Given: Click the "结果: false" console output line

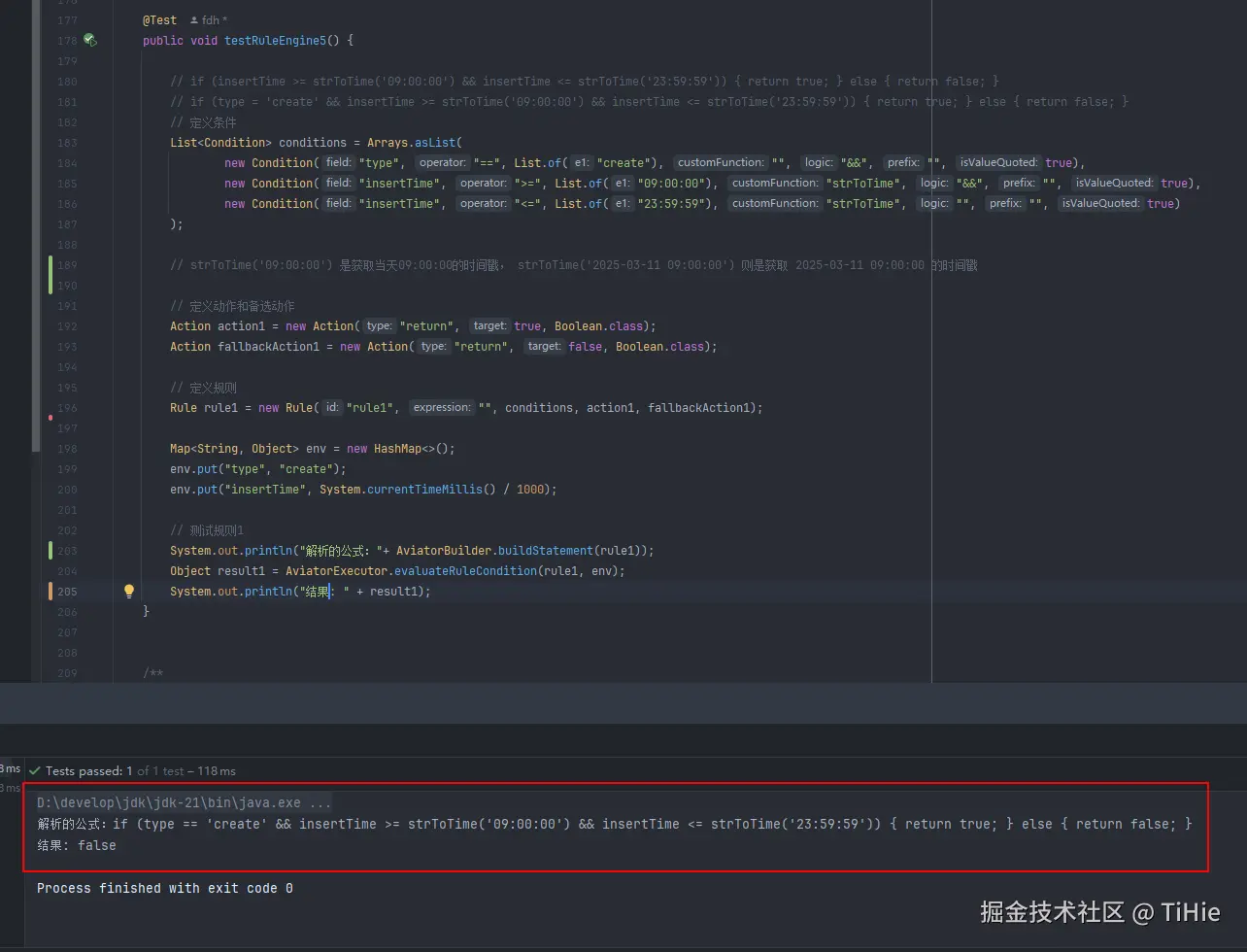Looking at the screenshot, I should (x=77, y=845).
